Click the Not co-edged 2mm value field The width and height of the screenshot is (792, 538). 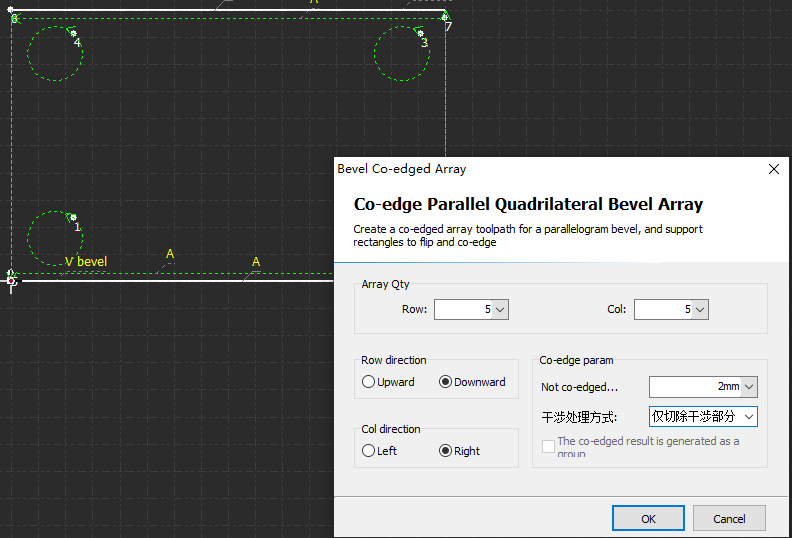pyautogui.click(x=695, y=387)
